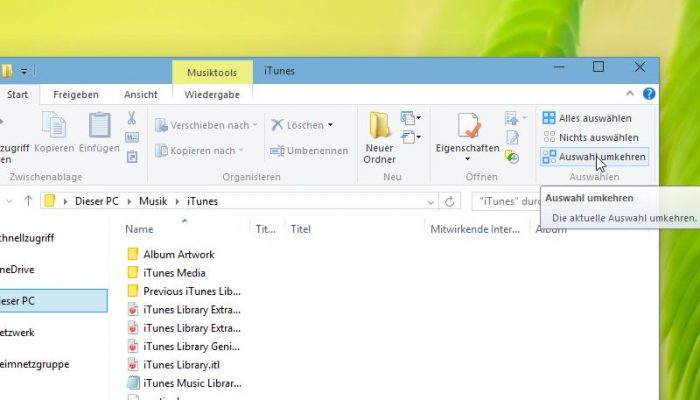Click the Einfügen paste icon
Viewport: 700px width, 400px height.
[99, 125]
